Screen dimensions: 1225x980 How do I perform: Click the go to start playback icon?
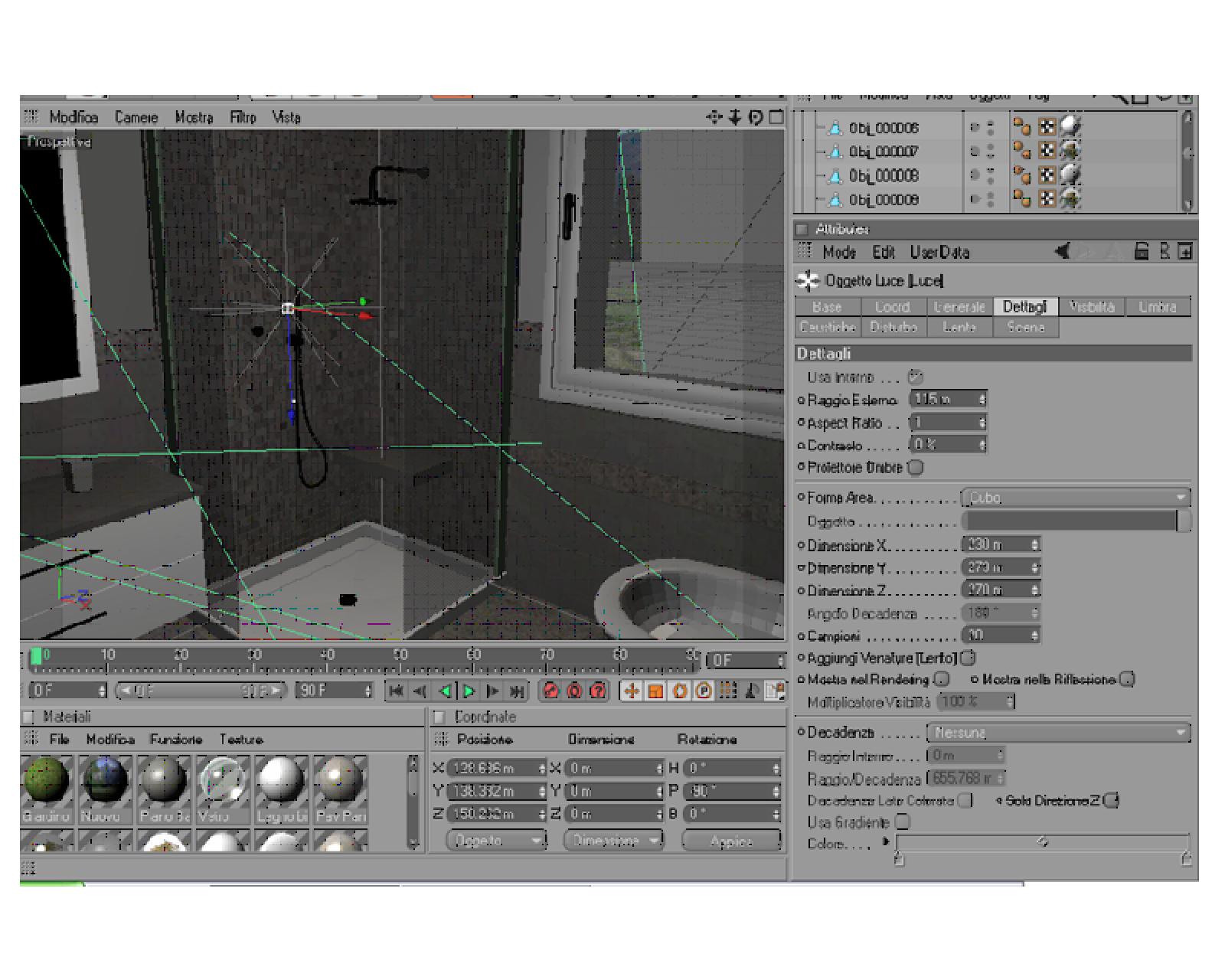(x=396, y=691)
